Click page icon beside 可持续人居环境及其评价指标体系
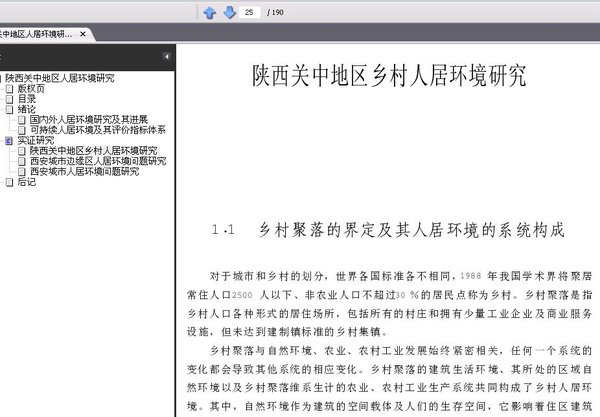The width and height of the screenshot is (600, 417). (x=22, y=130)
